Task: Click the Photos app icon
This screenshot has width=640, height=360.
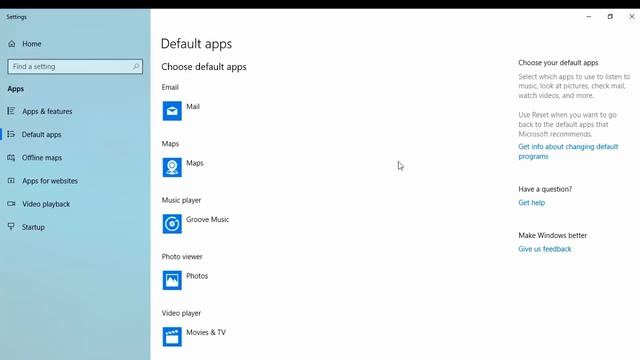Action: click(172, 280)
